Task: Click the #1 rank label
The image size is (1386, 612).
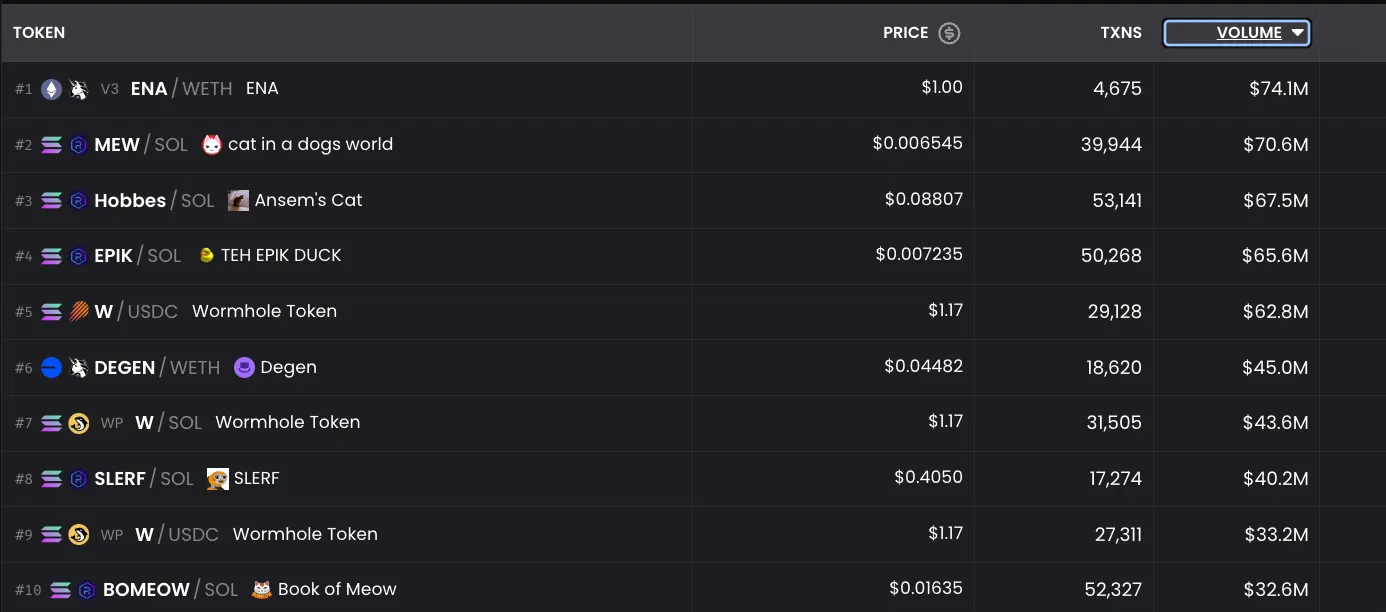Action: pos(23,89)
